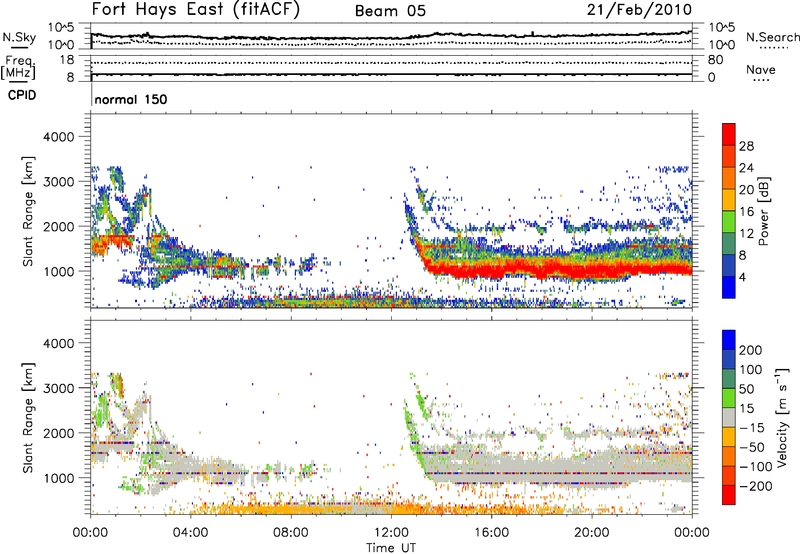Screen dimensions: 800x554
Task: Select the '12:00' time tick label
Action: click(391, 533)
